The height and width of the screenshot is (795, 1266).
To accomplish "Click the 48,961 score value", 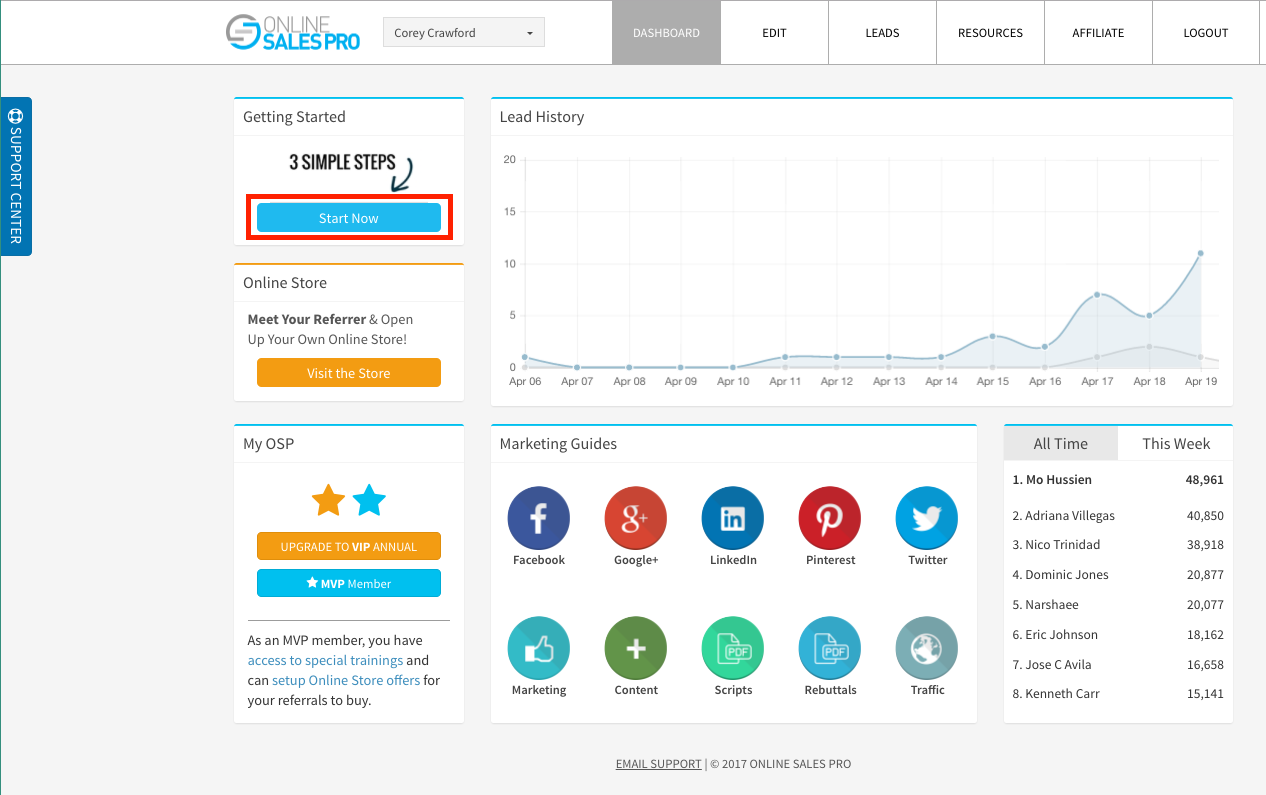I will pos(1204,480).
